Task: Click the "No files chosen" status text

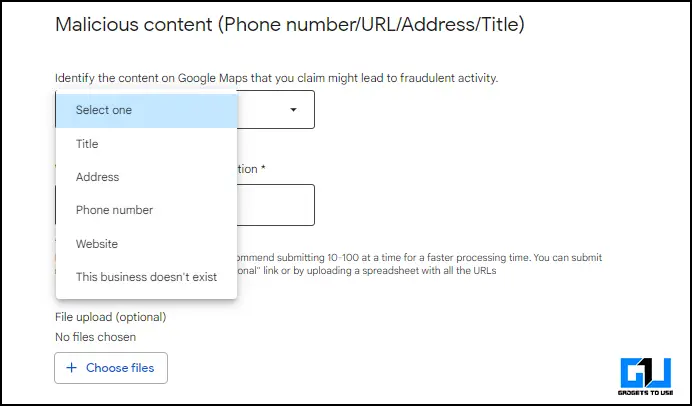Action: (x=95, y=337)
